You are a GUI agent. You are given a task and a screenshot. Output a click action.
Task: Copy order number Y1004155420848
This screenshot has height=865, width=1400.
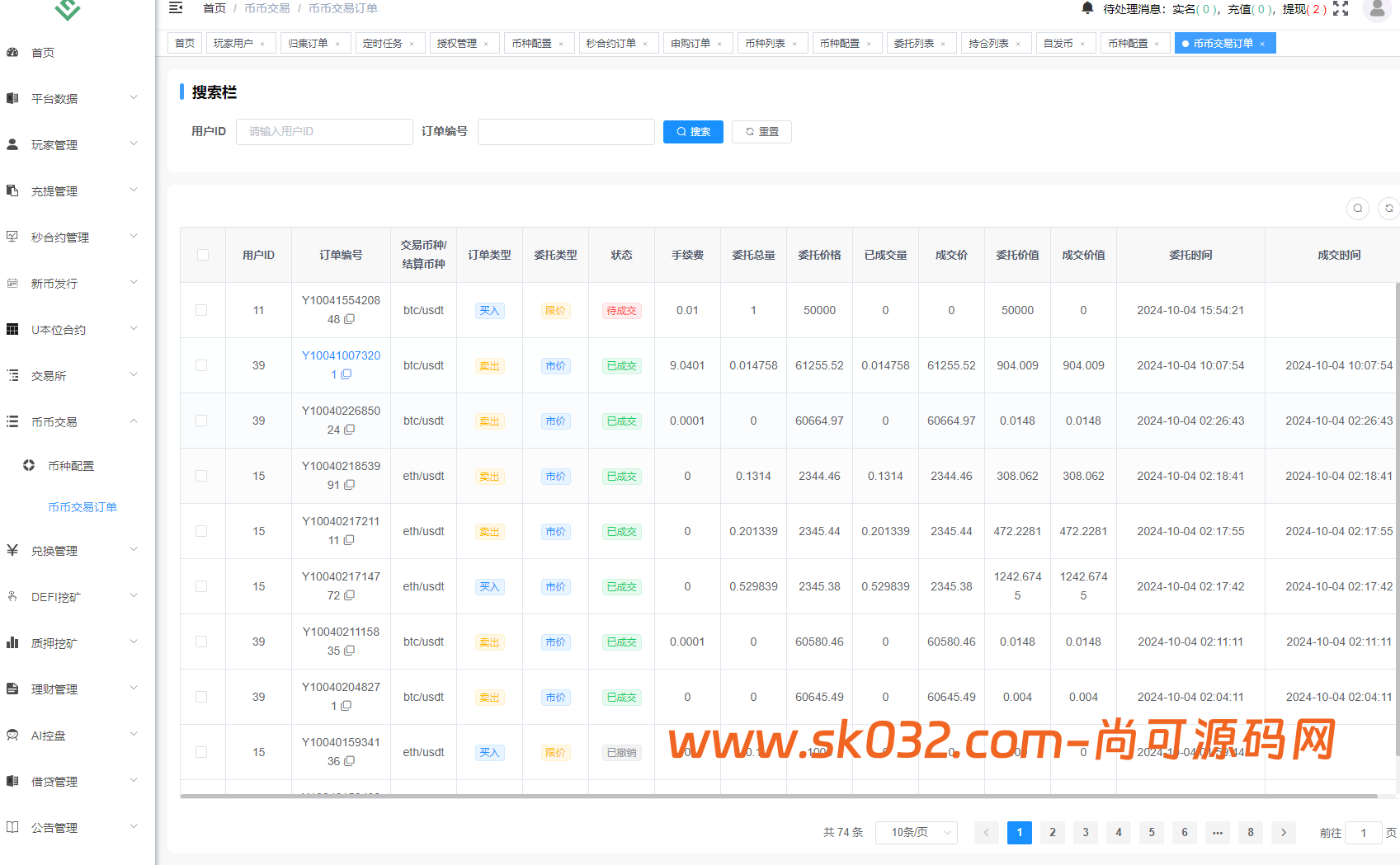pos(350,319)
